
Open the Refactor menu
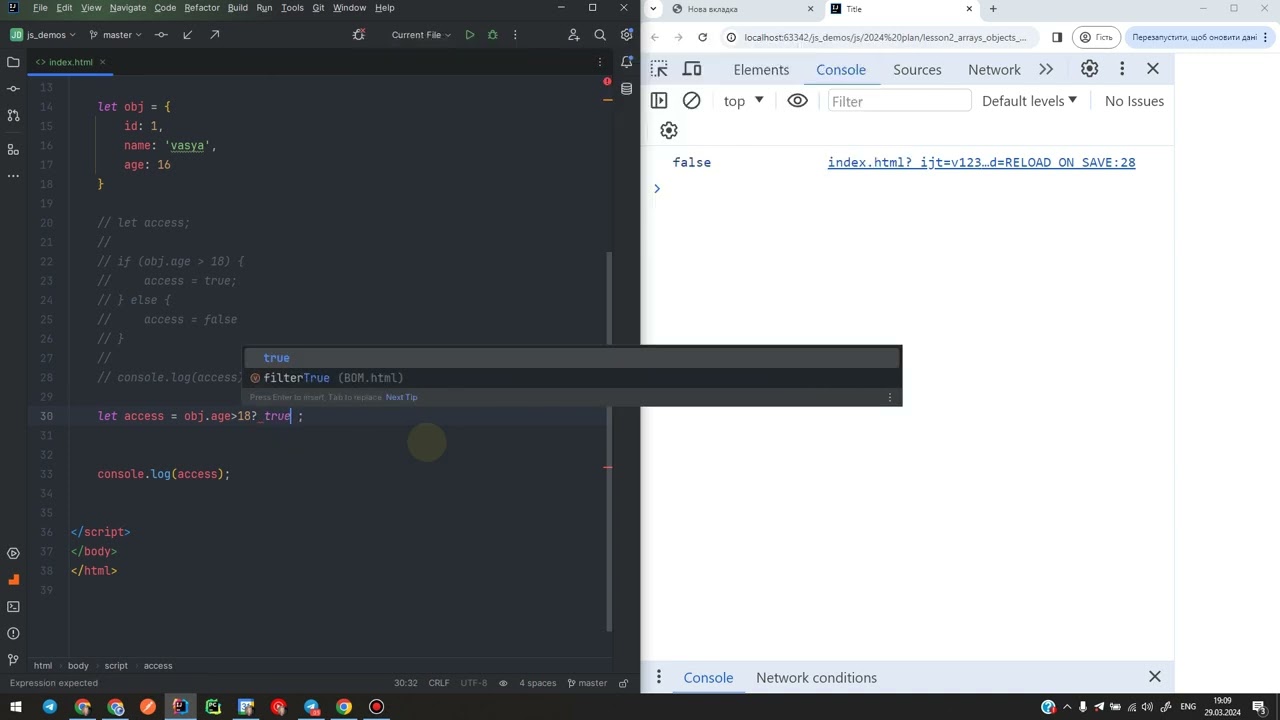(202, 7)
